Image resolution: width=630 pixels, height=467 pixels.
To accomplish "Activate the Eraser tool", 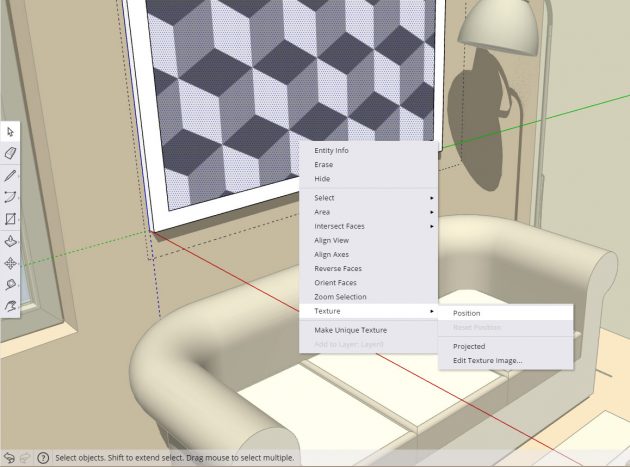I will point(11,153).
